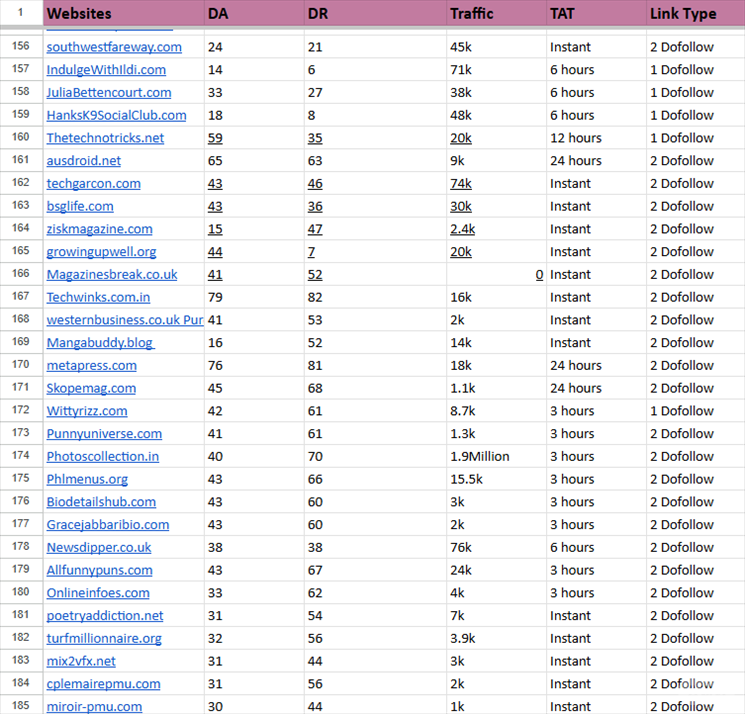Select row number 166 header
745x714 pixels.
click(21, 274)
